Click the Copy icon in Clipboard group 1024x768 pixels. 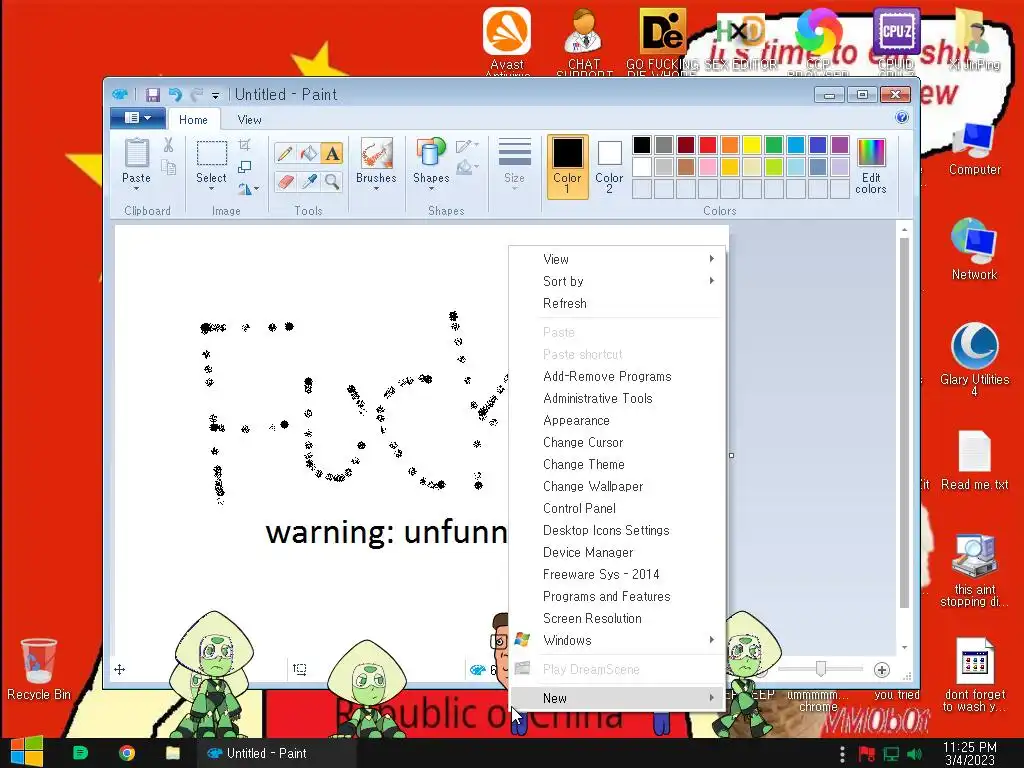(168, 168)
